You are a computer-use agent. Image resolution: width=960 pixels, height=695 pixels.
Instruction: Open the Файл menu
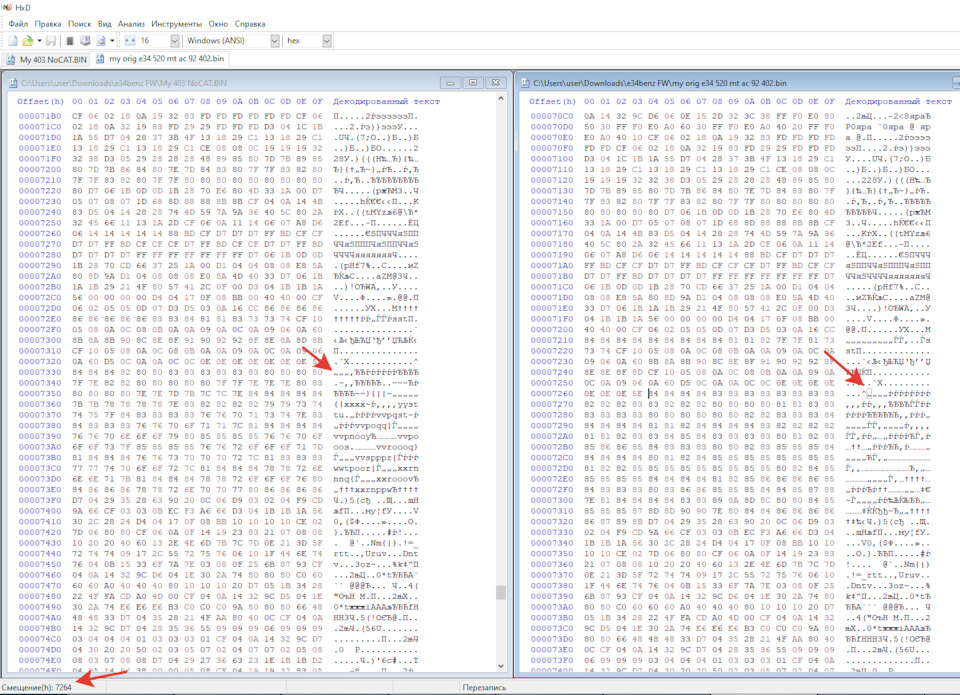coord(18,24)
